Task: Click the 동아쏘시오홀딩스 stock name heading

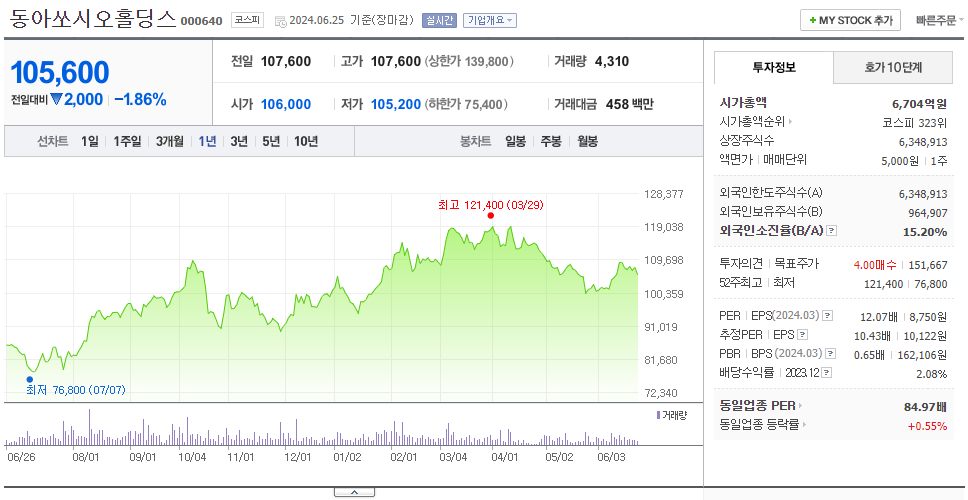Action: point(93,19)
